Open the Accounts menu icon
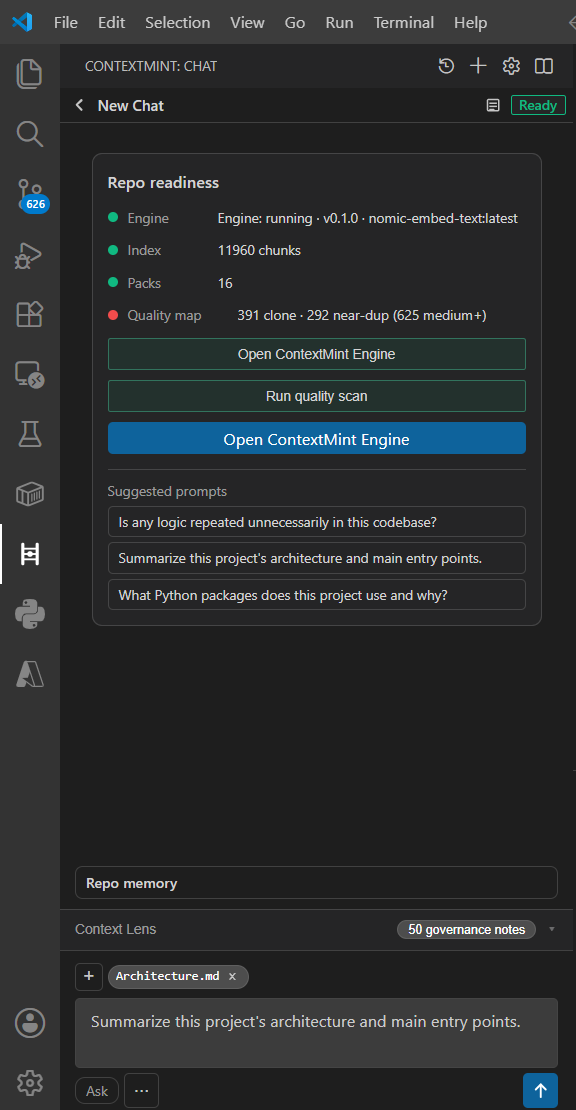The height and width of the screenshot is (1110, 576). [x=30, y=1023]
